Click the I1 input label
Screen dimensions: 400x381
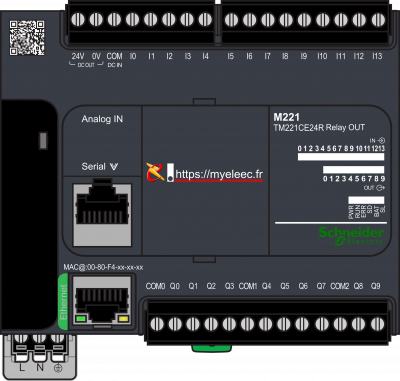tap(152, 56)
